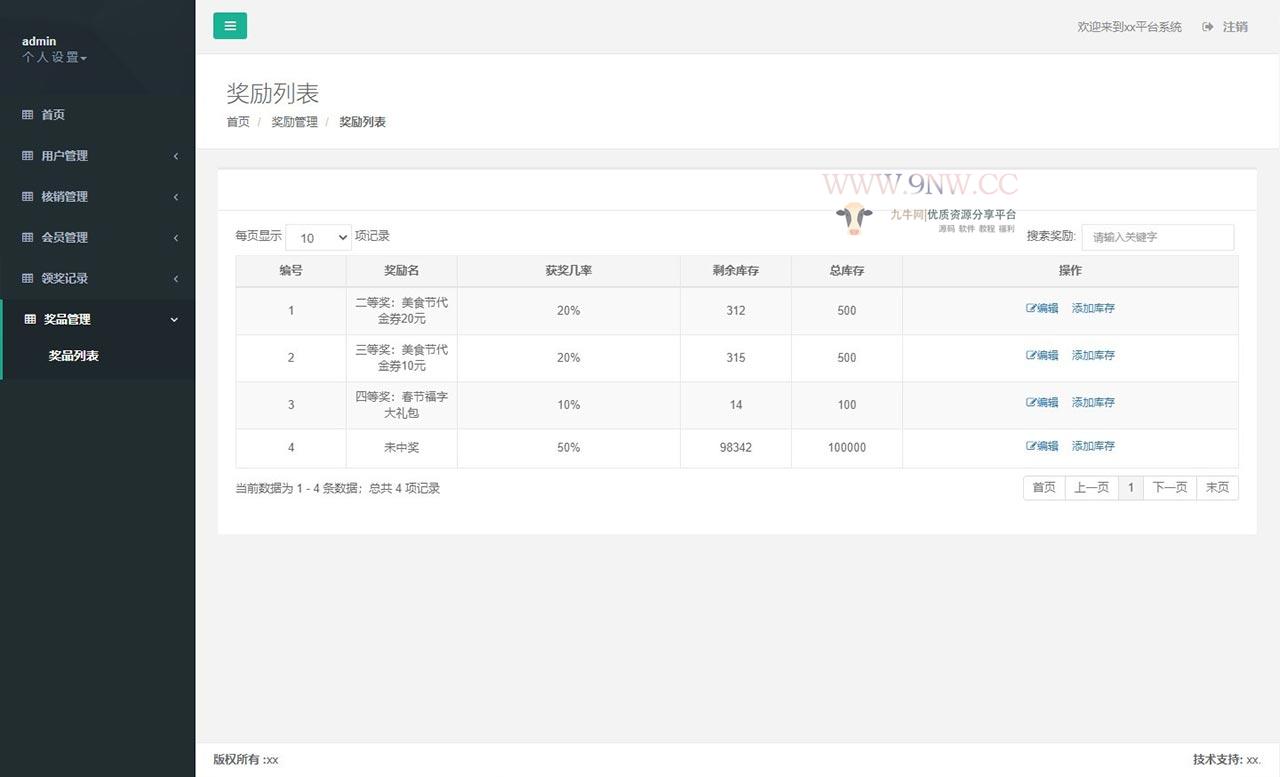
Task: Click 添加库存 for 四等奖 row
Action: pos(1093,402)
